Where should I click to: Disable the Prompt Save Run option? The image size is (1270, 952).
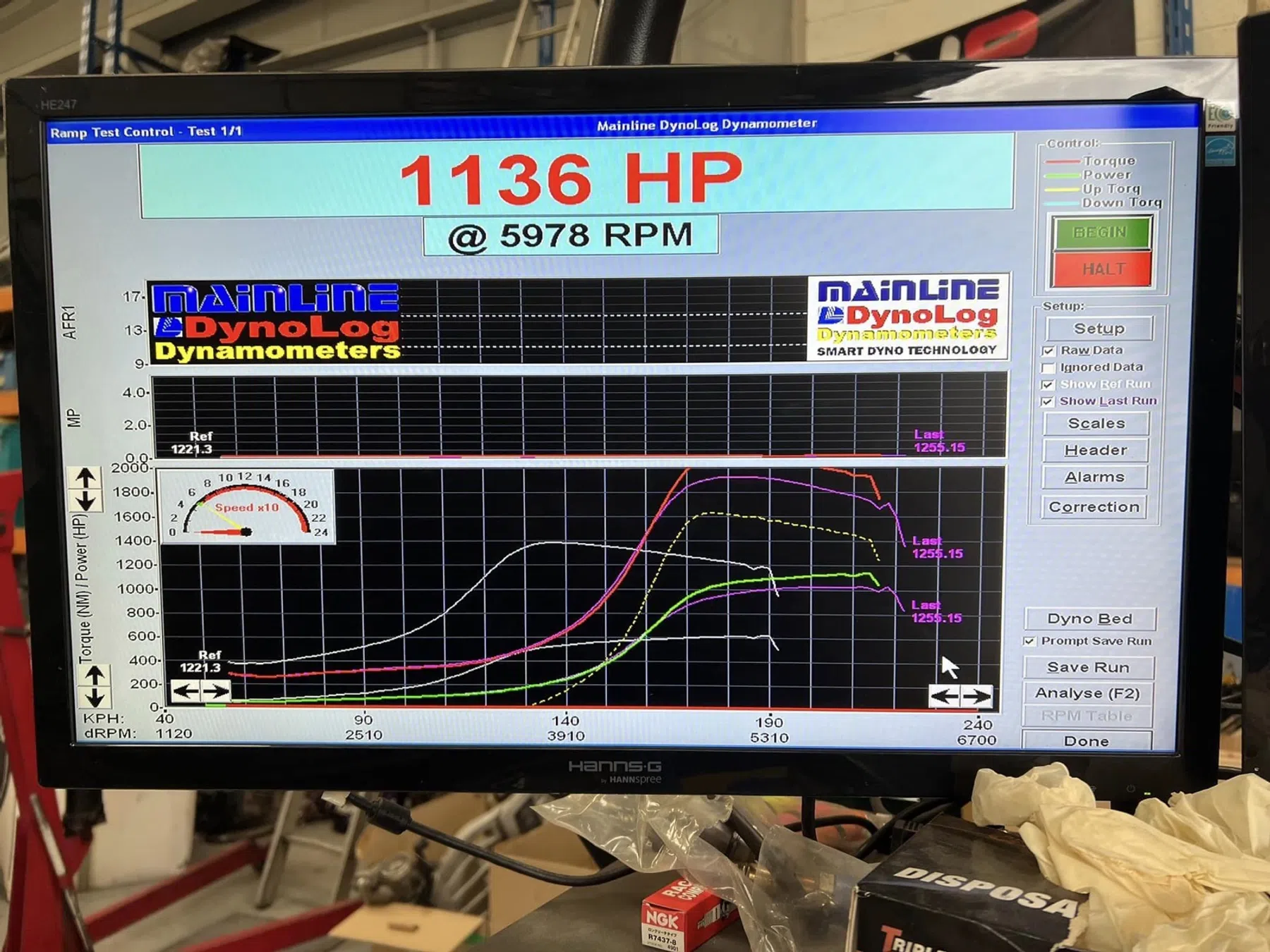pyautogui.click(x=1029, y=641)
